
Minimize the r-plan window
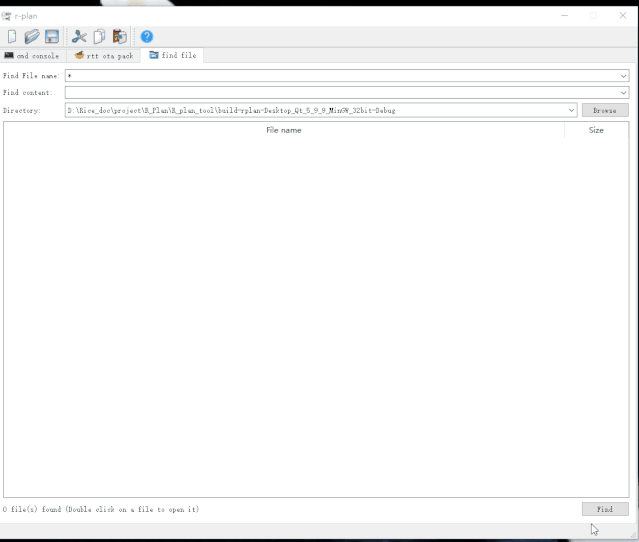tap(564, 15)
